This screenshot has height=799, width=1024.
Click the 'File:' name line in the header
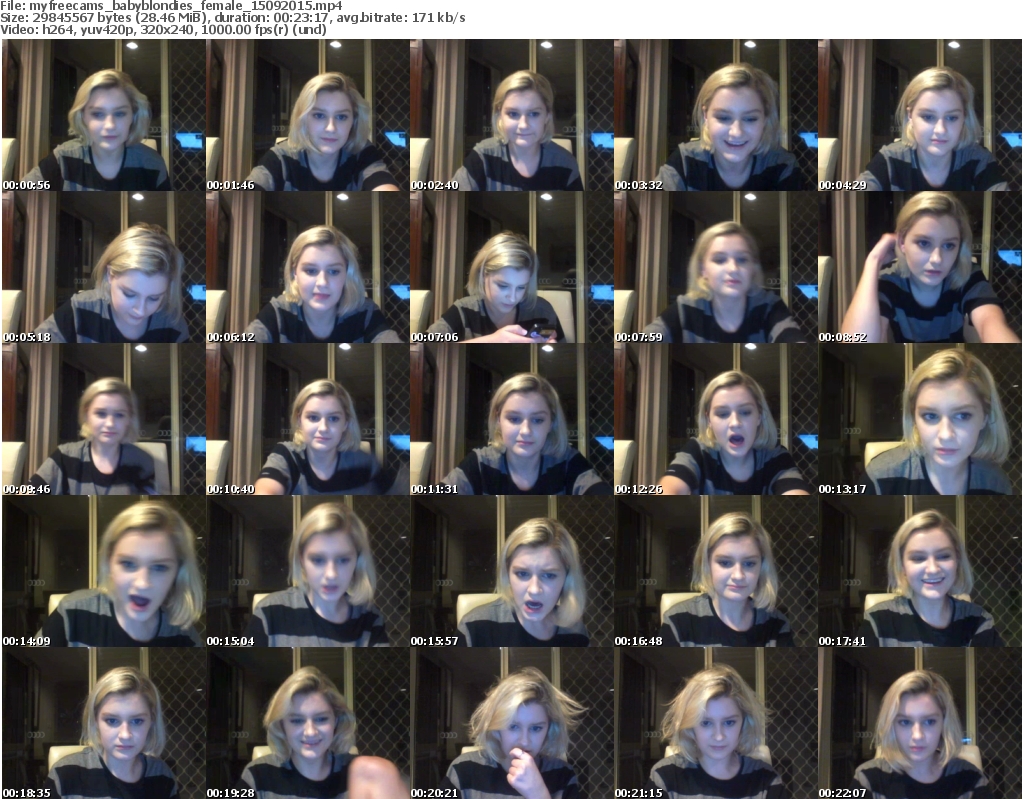[171, 6]
